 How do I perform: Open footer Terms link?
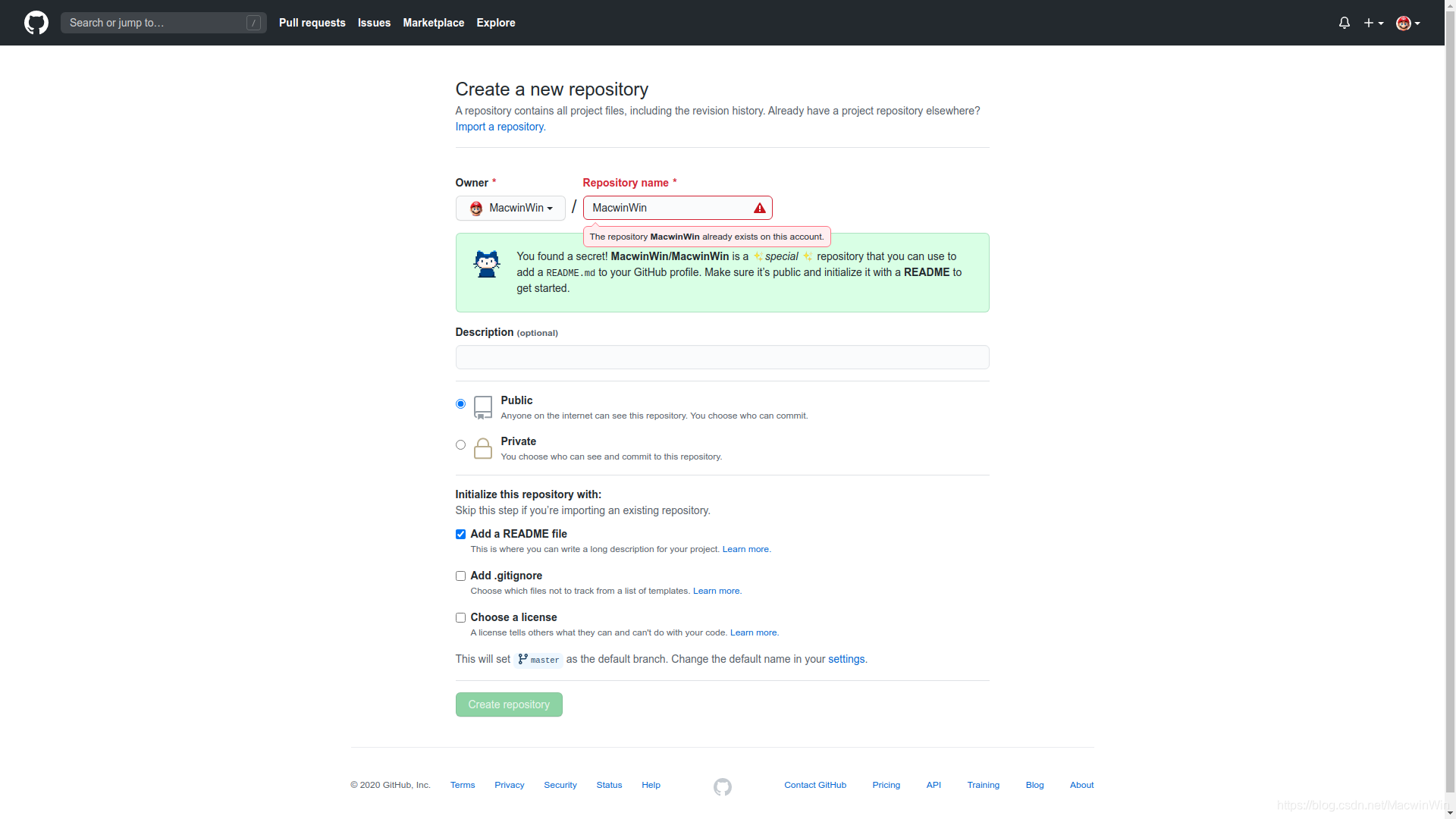463,785
